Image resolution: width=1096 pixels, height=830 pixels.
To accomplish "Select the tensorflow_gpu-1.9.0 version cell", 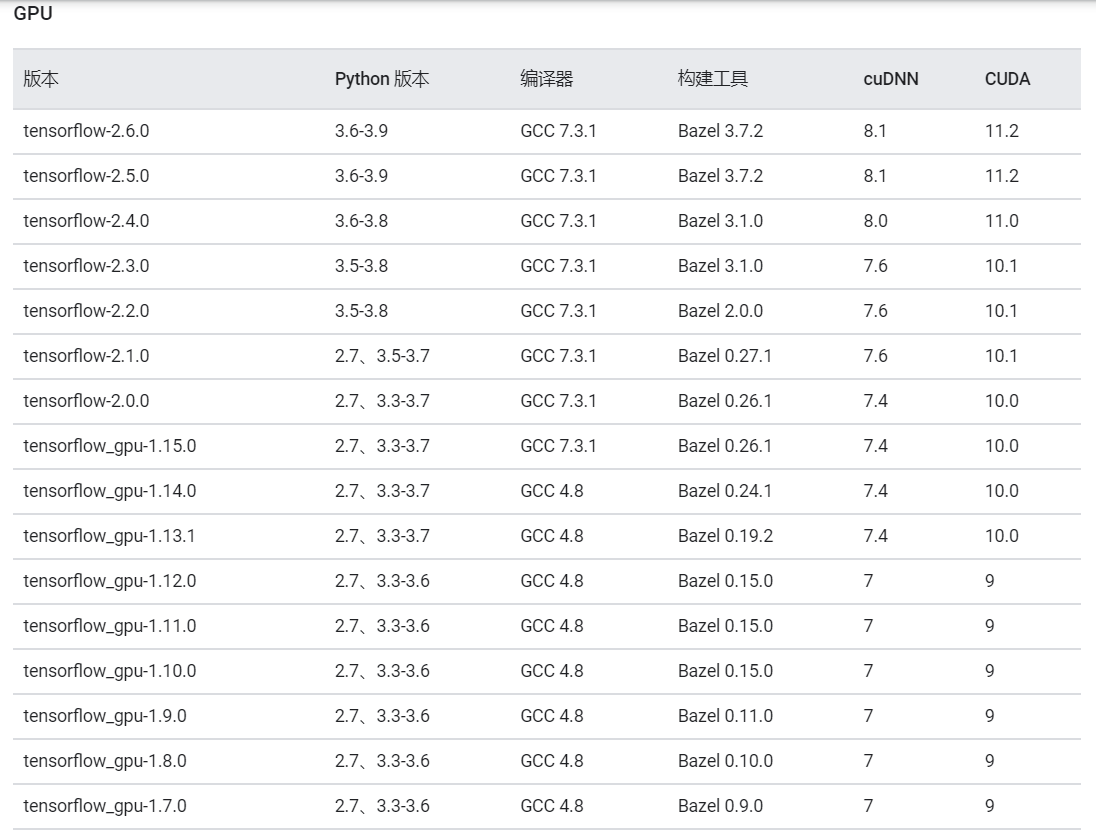I will (105, 716).
